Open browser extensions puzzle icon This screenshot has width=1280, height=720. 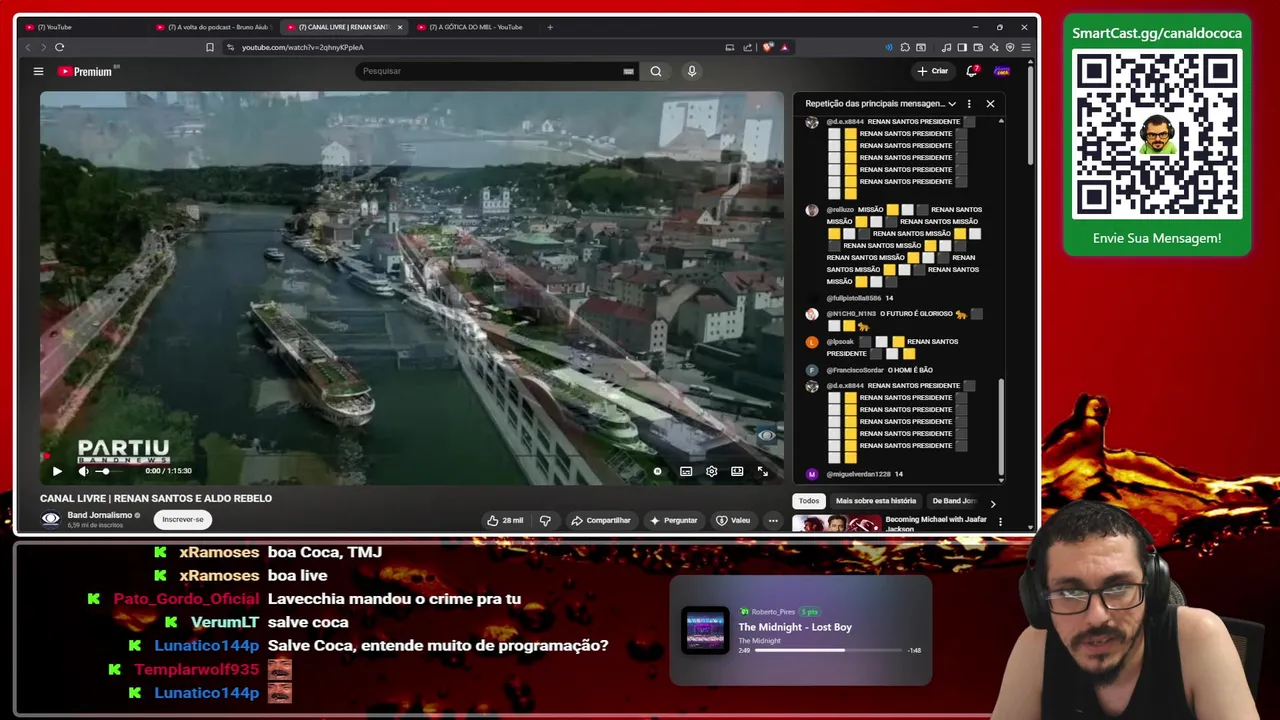tap(905, 47)
